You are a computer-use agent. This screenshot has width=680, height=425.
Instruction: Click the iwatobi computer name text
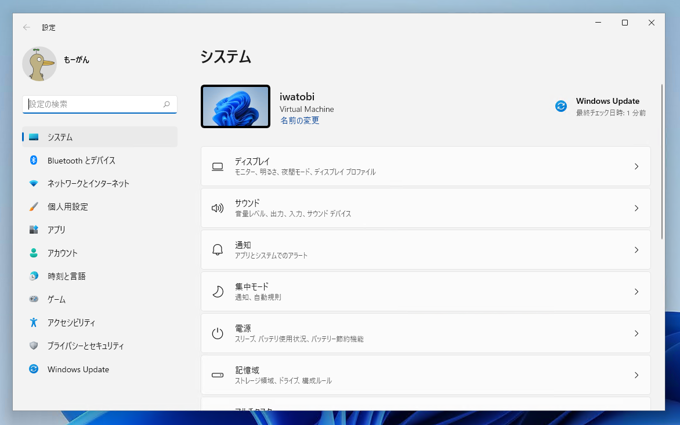(297, 97)
